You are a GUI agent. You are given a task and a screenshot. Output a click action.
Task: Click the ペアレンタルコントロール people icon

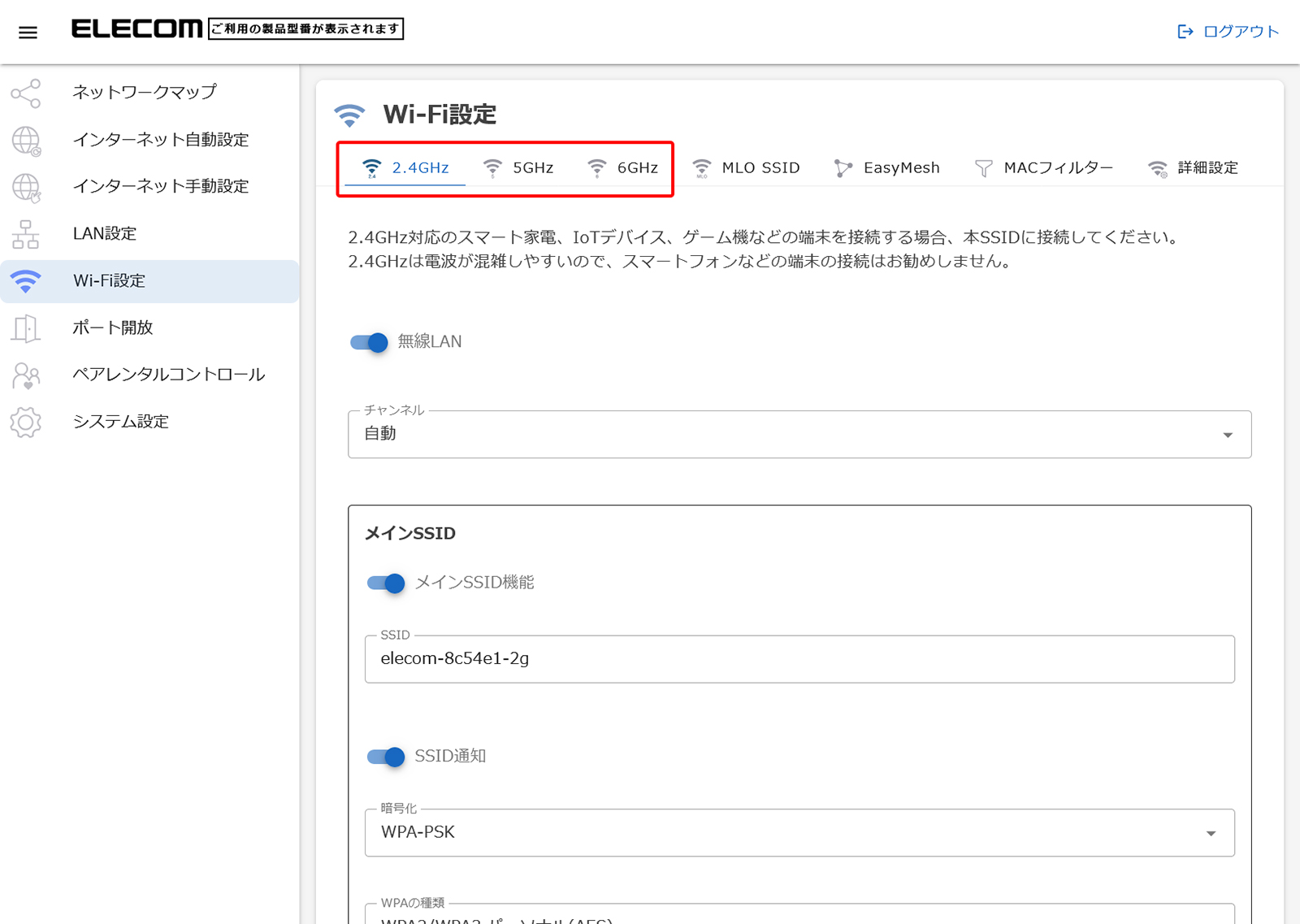tap(26, 375)
